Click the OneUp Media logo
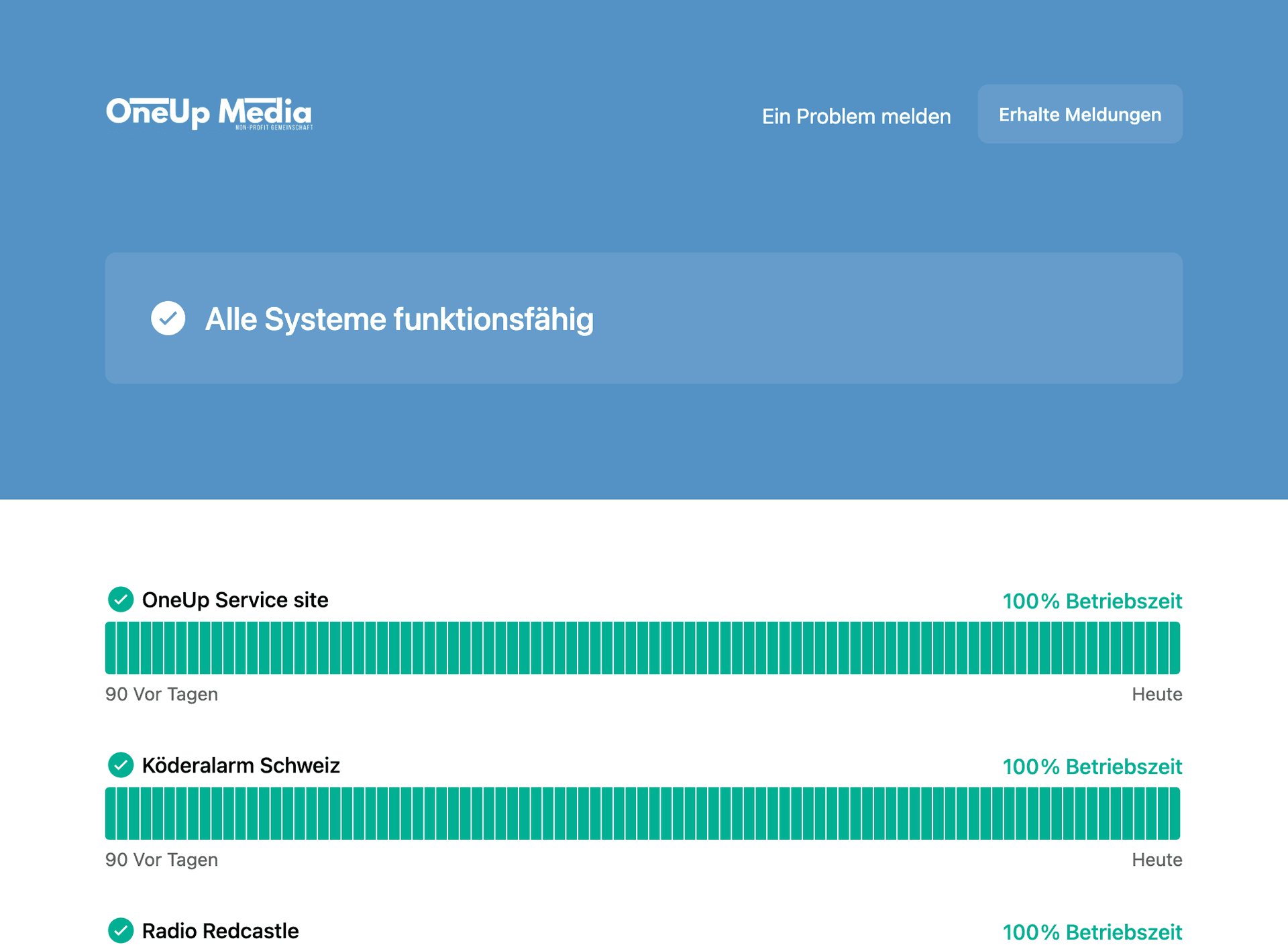 209,113
